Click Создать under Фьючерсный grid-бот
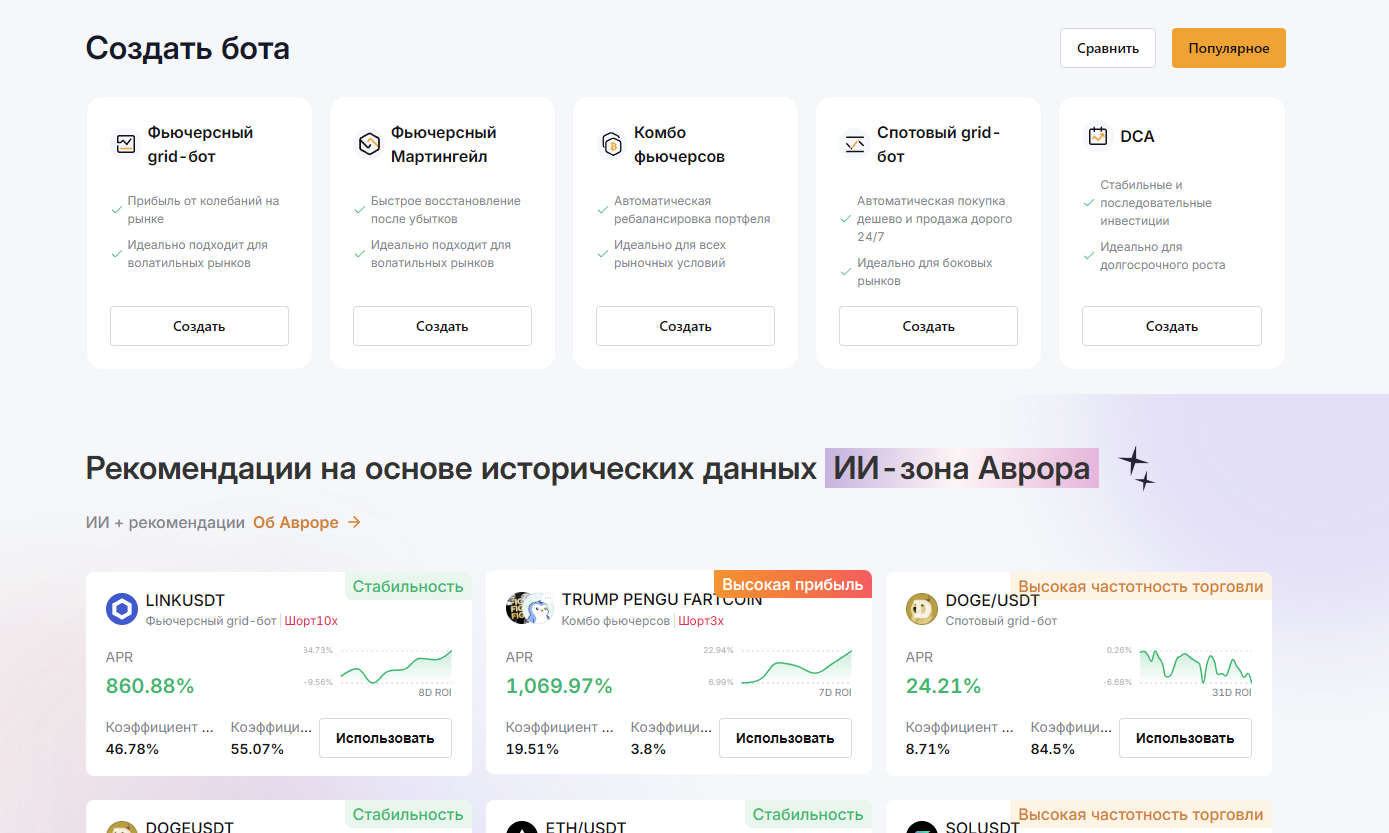This screenshot has width=1389, height=833. (x=199, y=325)
